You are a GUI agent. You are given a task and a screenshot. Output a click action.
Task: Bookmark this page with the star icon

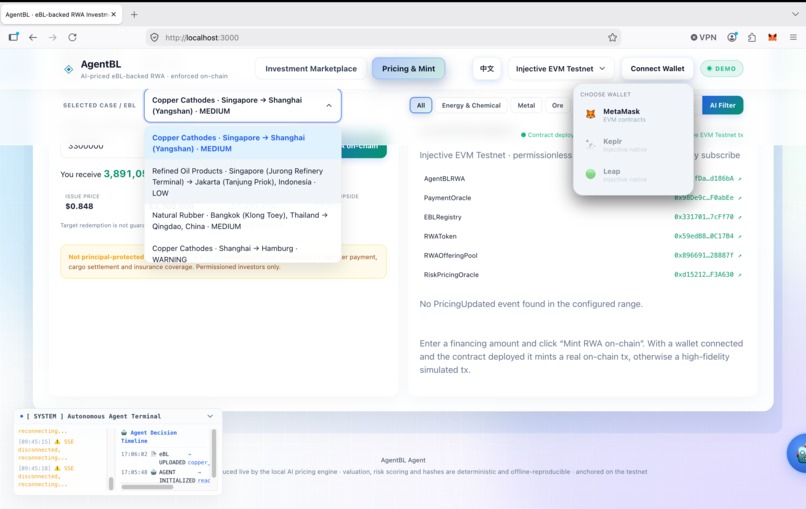click(612, 38)
